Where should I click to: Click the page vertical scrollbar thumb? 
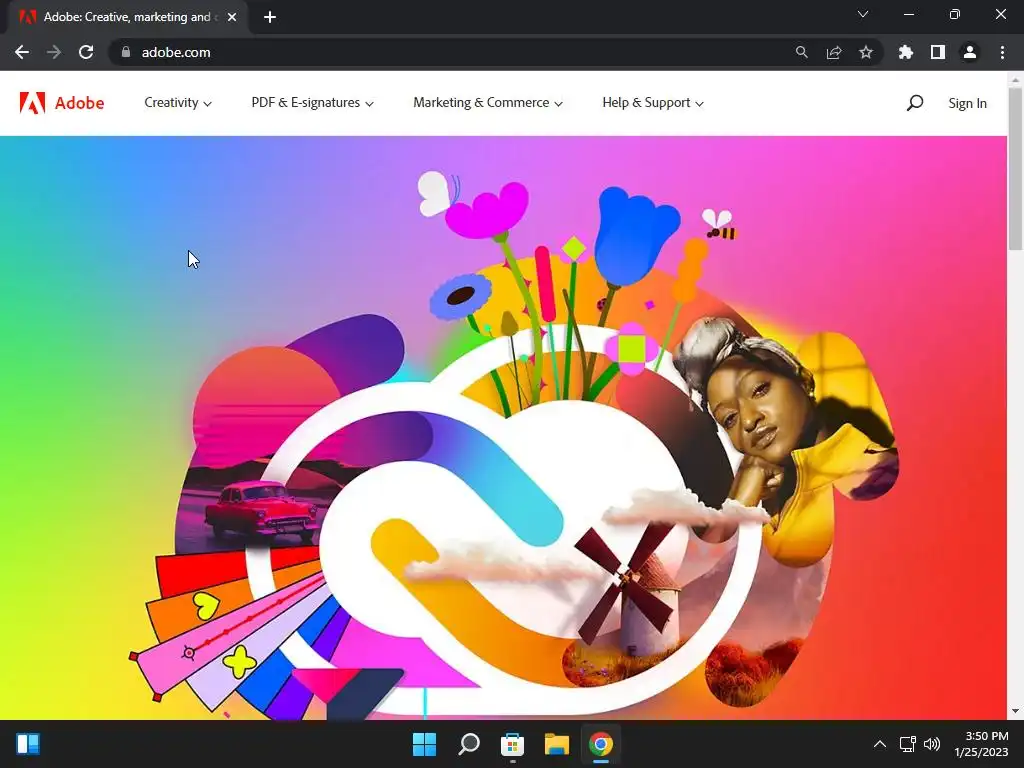[x=1015, y=168]
